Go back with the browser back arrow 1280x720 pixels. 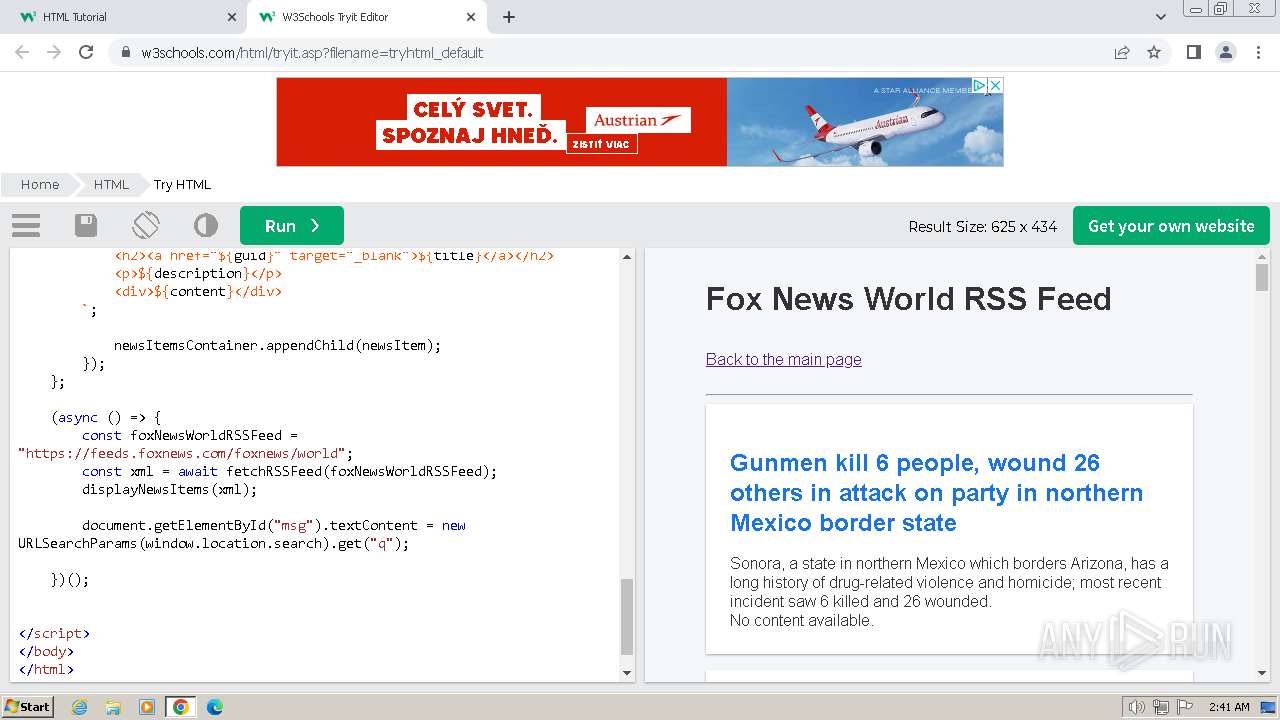point(22,52)
